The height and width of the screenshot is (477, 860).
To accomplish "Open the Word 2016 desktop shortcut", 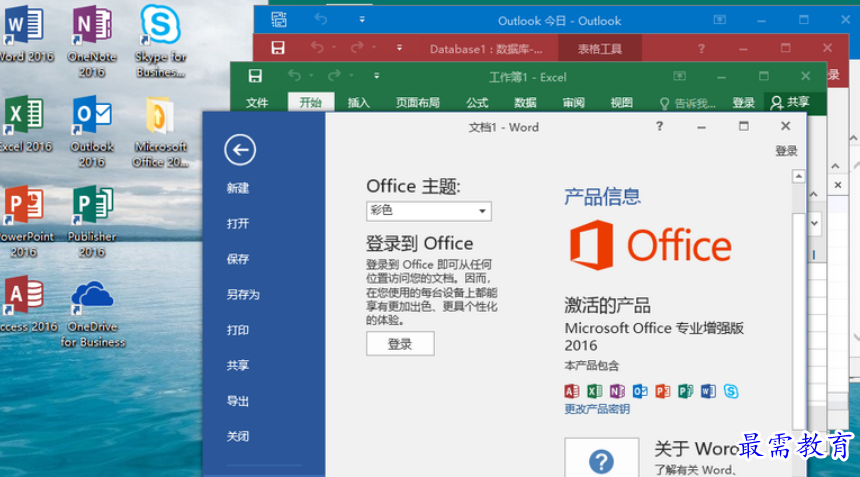I will 25,33.
